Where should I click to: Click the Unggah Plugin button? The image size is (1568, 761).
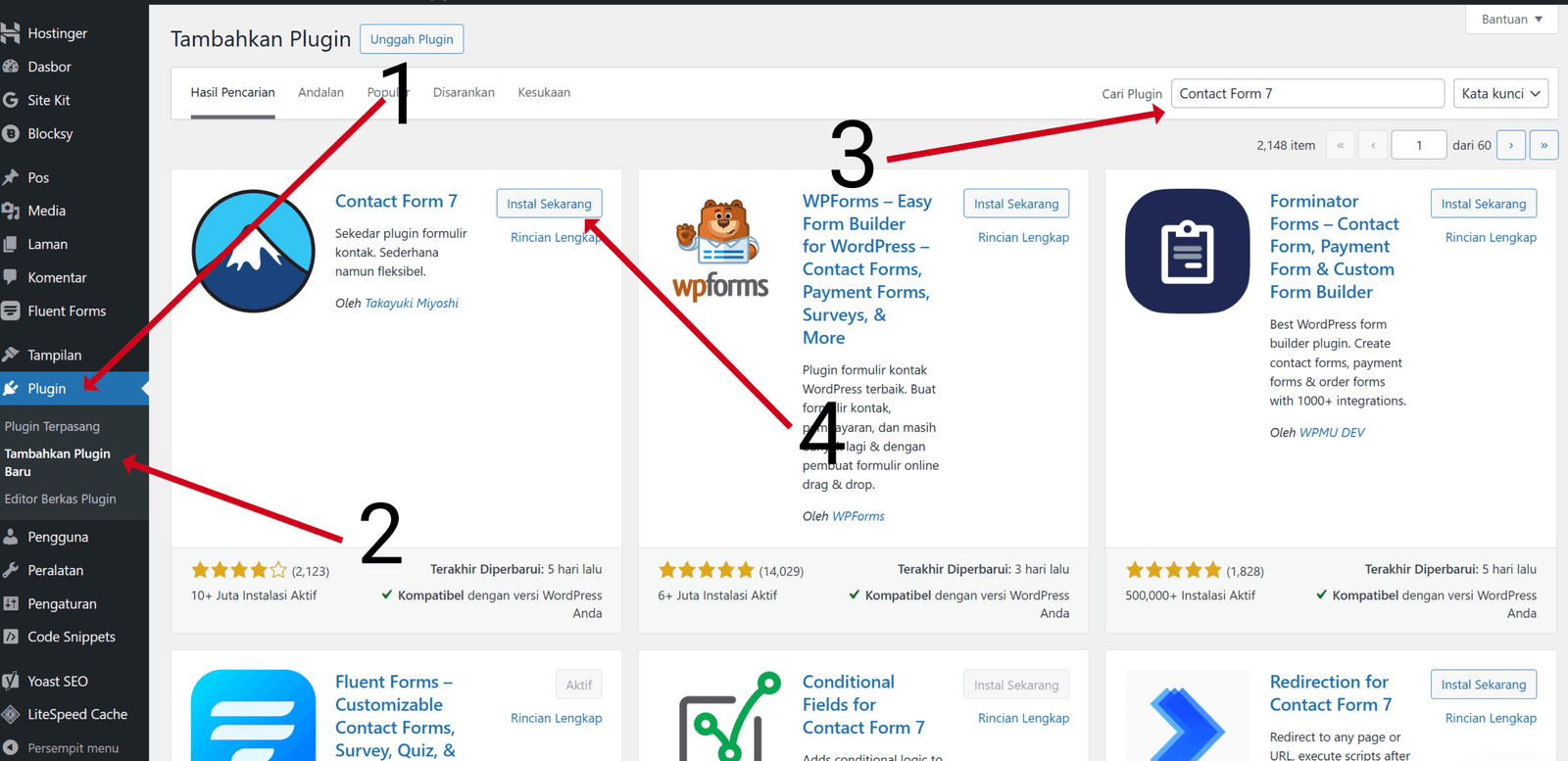pos(412,39)
